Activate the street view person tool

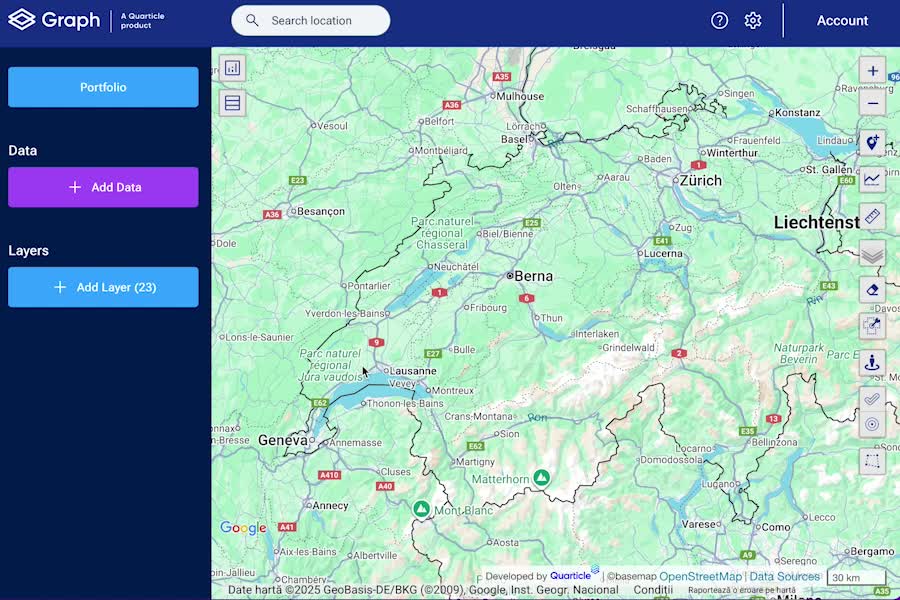pyautogui.click(x=872, y=362)
